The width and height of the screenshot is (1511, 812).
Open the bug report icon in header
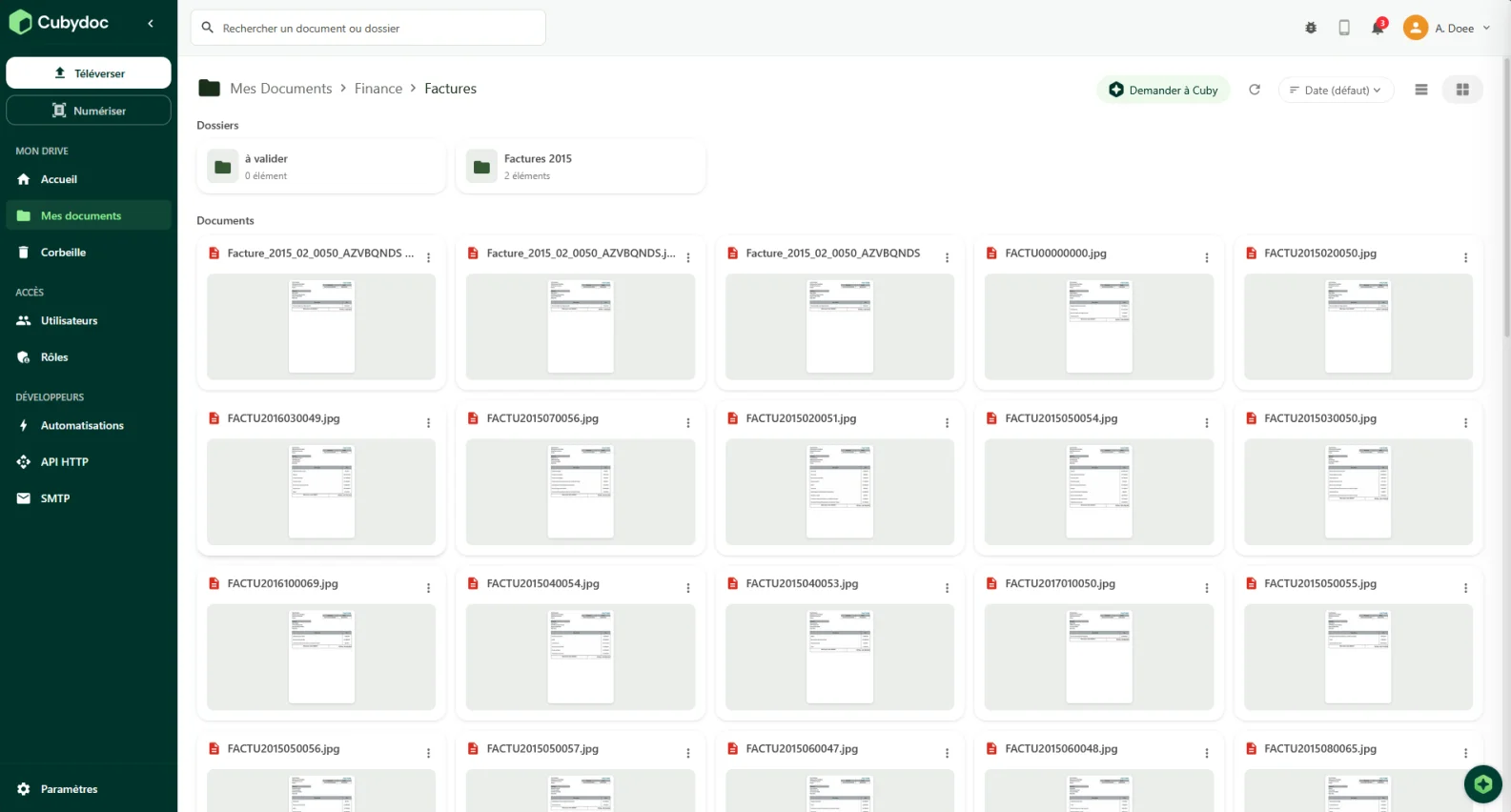1311,28
